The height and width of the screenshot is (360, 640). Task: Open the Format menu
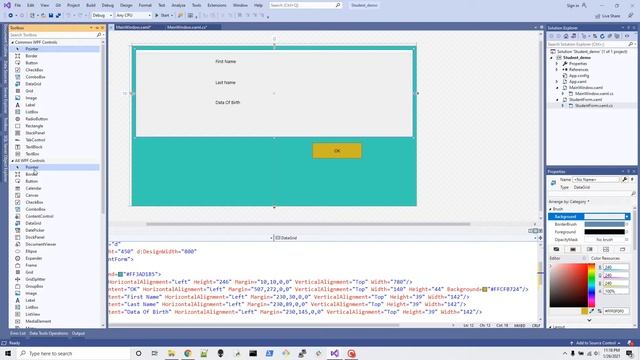point(145,5)
